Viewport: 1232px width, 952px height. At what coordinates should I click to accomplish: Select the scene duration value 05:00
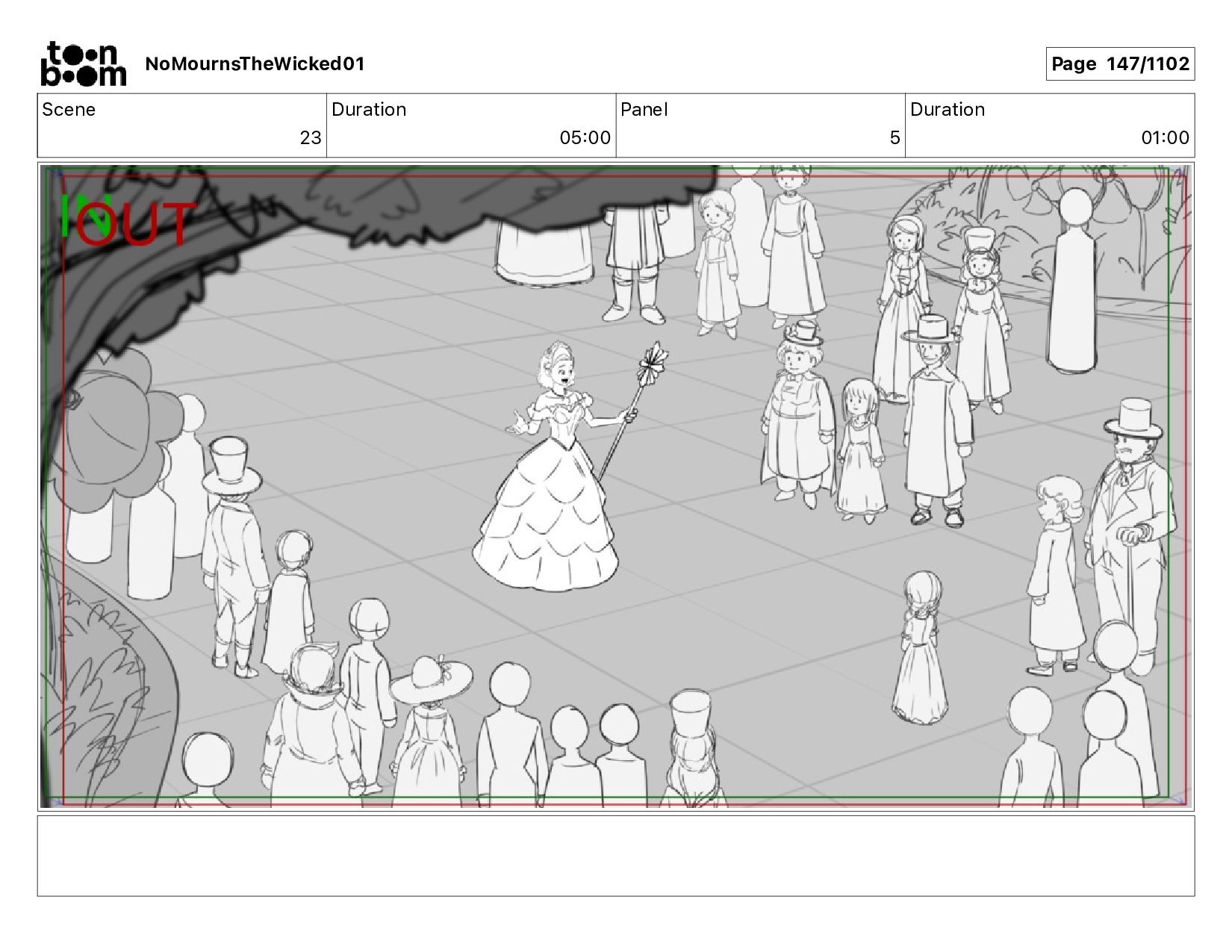585,138
